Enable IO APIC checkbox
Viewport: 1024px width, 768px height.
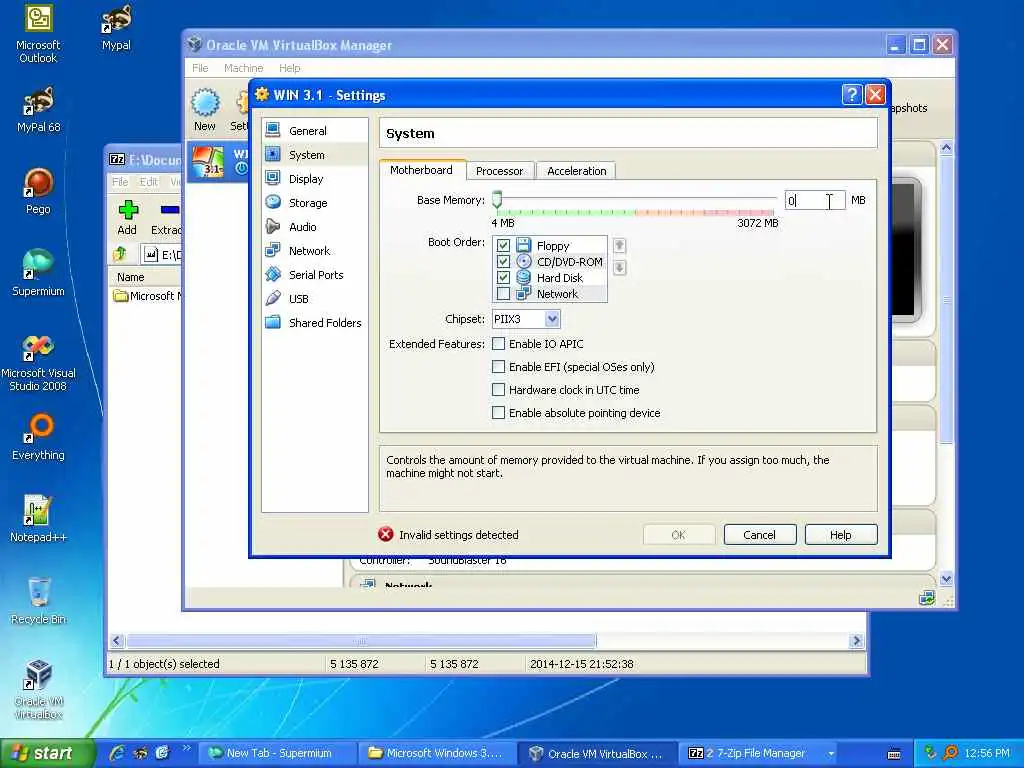[498, 344]
